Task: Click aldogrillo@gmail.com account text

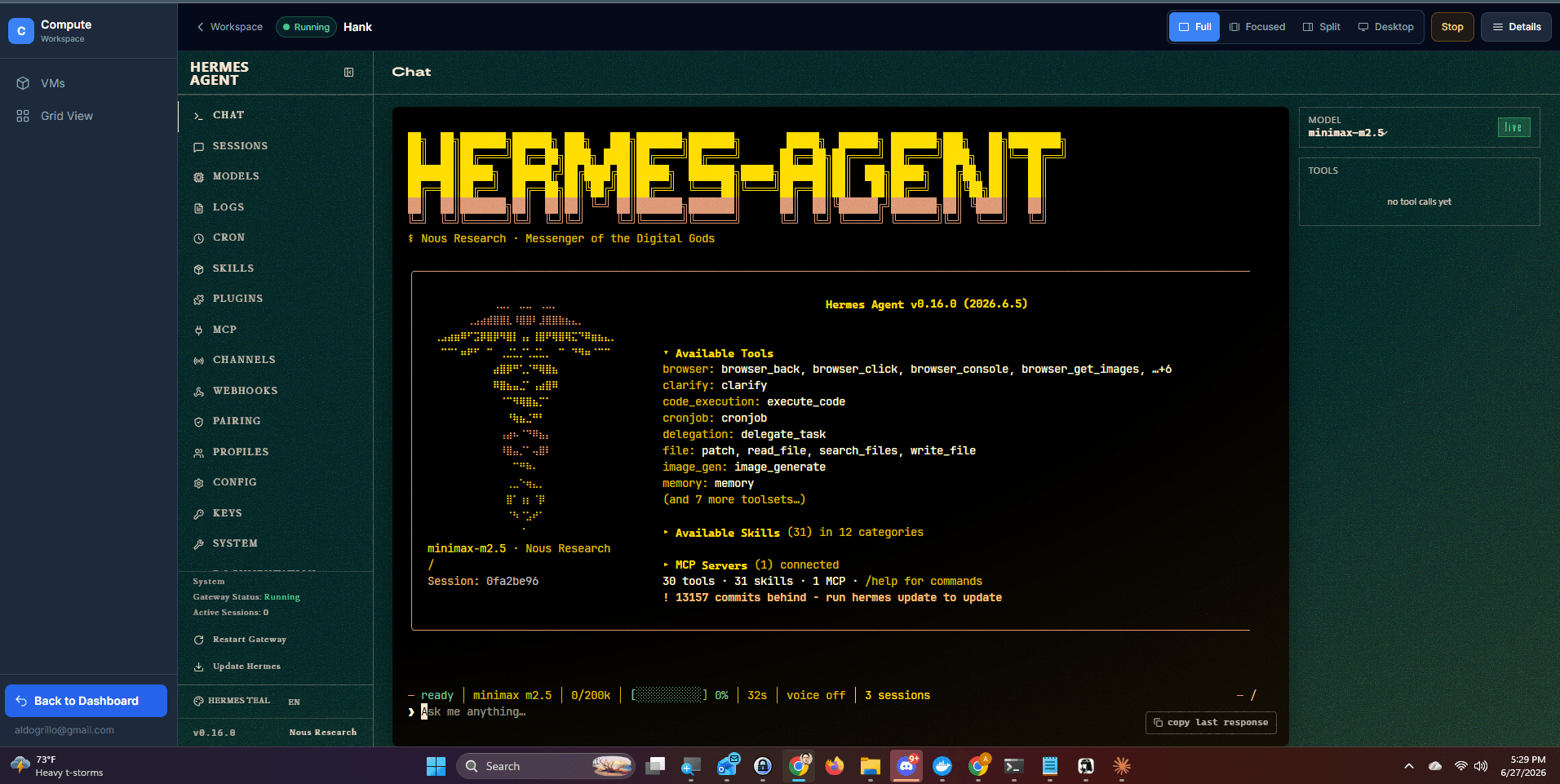Action: [64, 730]
